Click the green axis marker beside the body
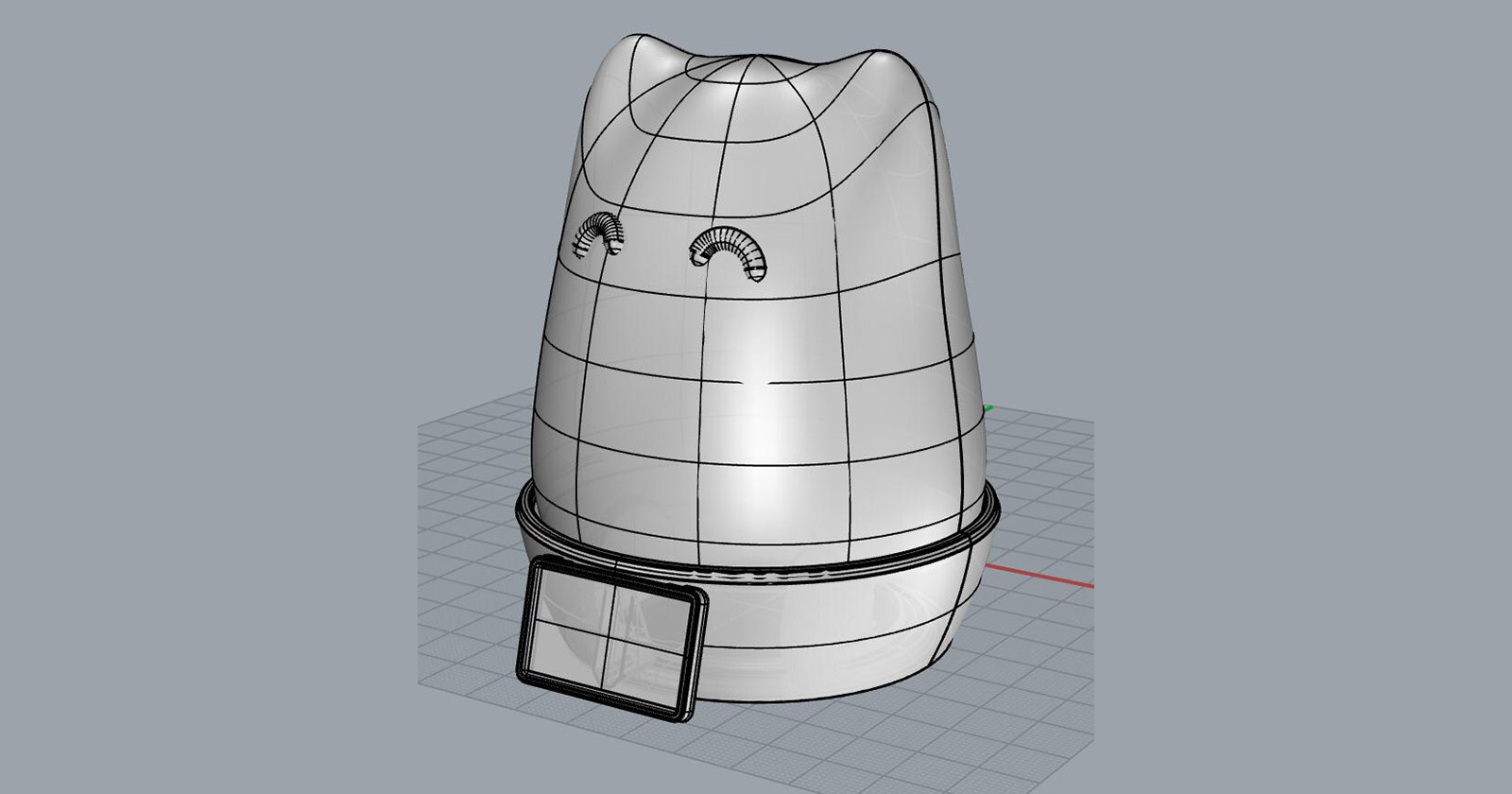This screenshot has height=794, width=1512. [988, 409]
